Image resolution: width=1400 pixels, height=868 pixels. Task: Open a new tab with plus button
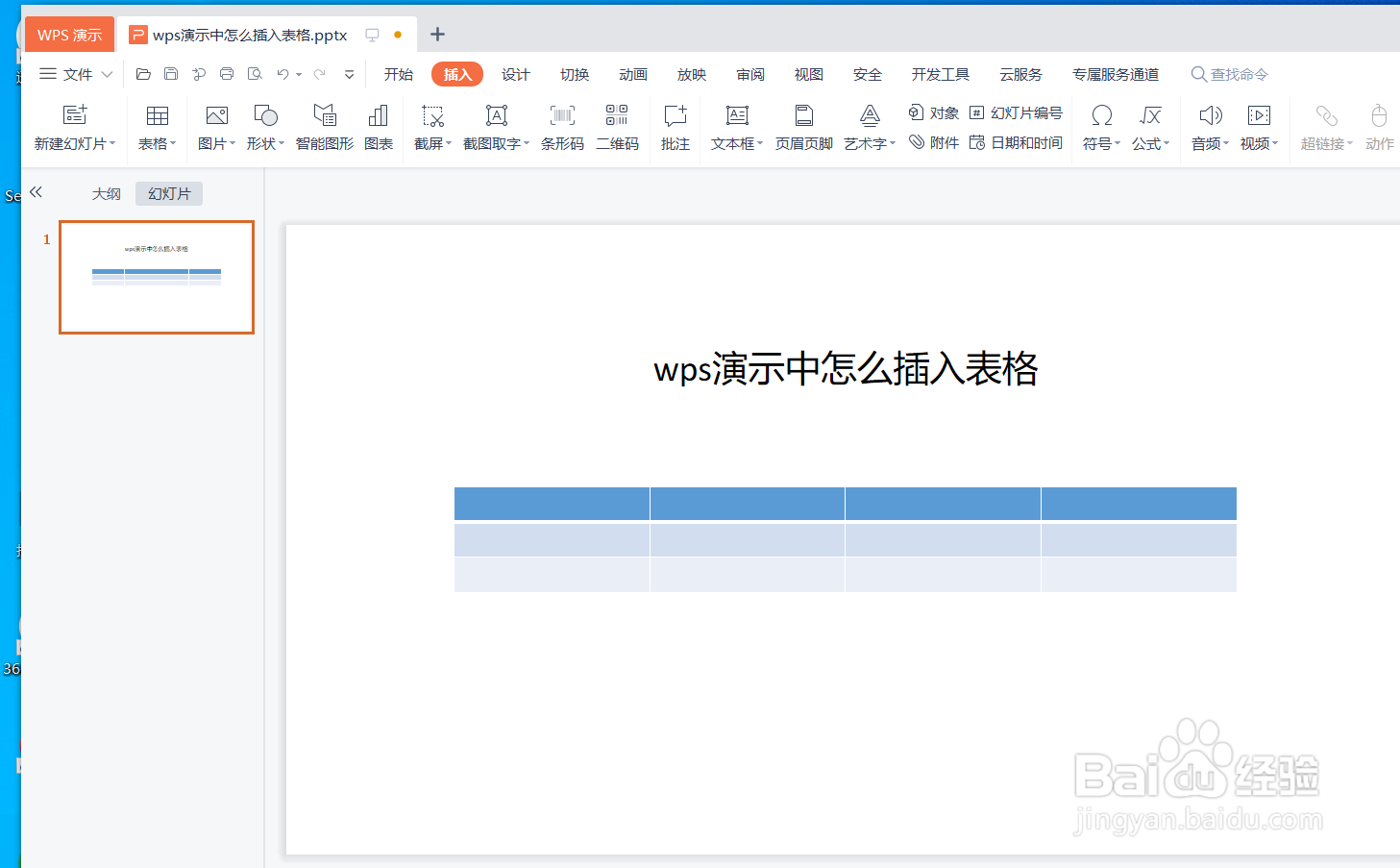437,35
